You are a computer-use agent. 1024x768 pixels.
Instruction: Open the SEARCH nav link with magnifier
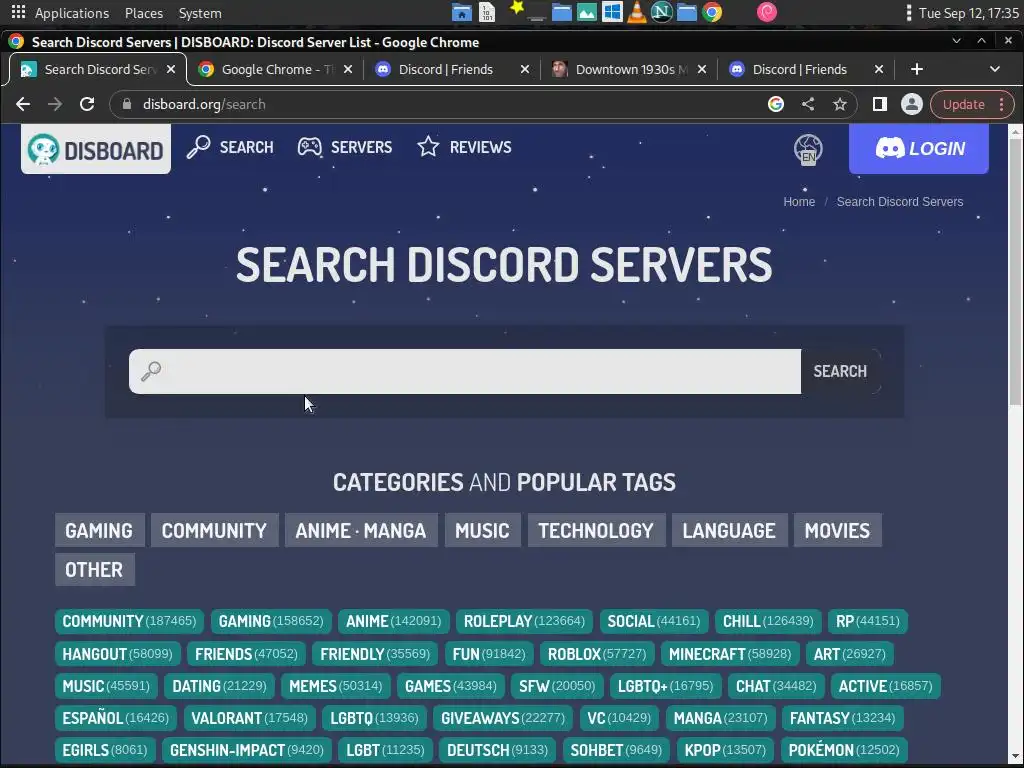pos(230,147)
